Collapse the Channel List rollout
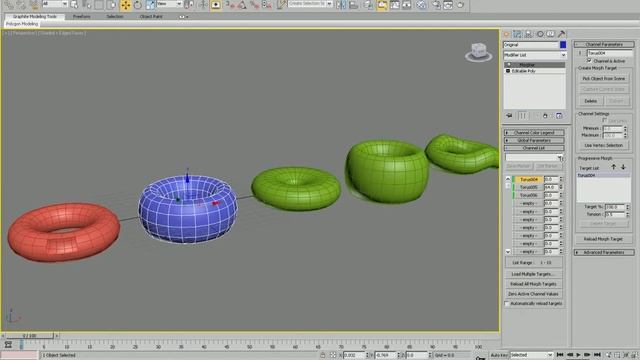Viewport: 640px width, 360px height. click(534, 148)
